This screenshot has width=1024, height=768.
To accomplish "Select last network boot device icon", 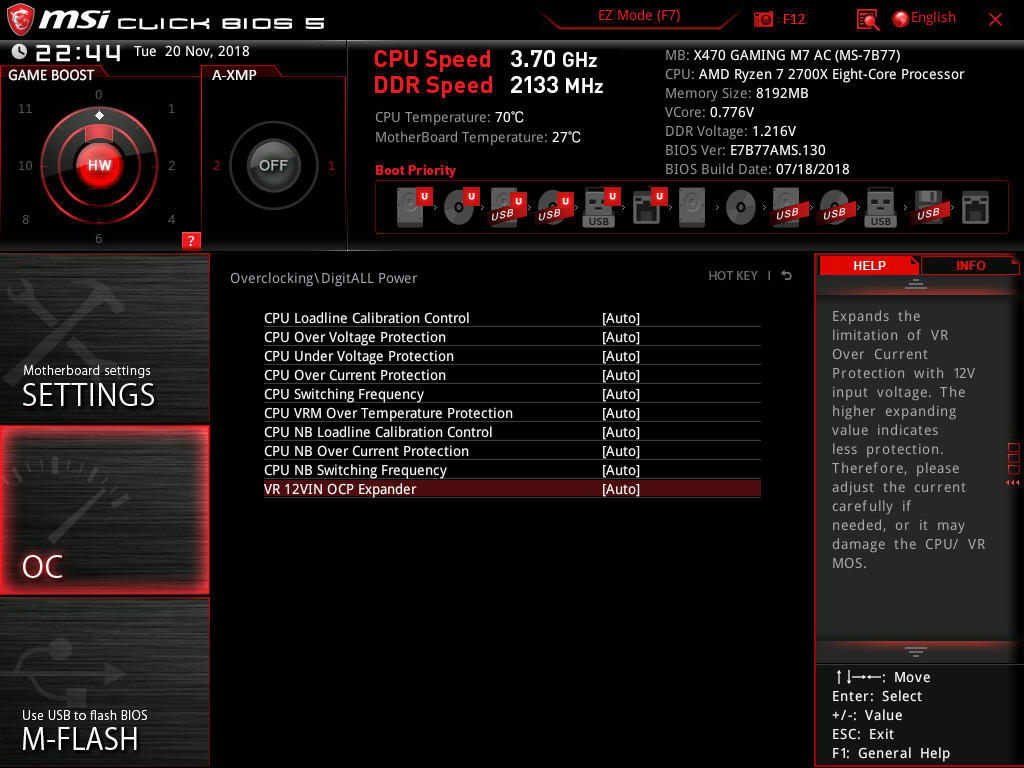I will [x=975, y=207].
